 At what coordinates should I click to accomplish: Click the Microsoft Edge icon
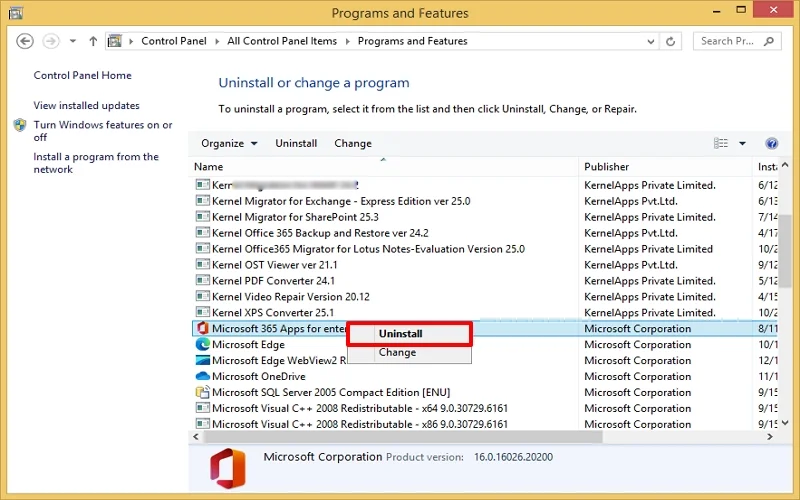point(203,344)
